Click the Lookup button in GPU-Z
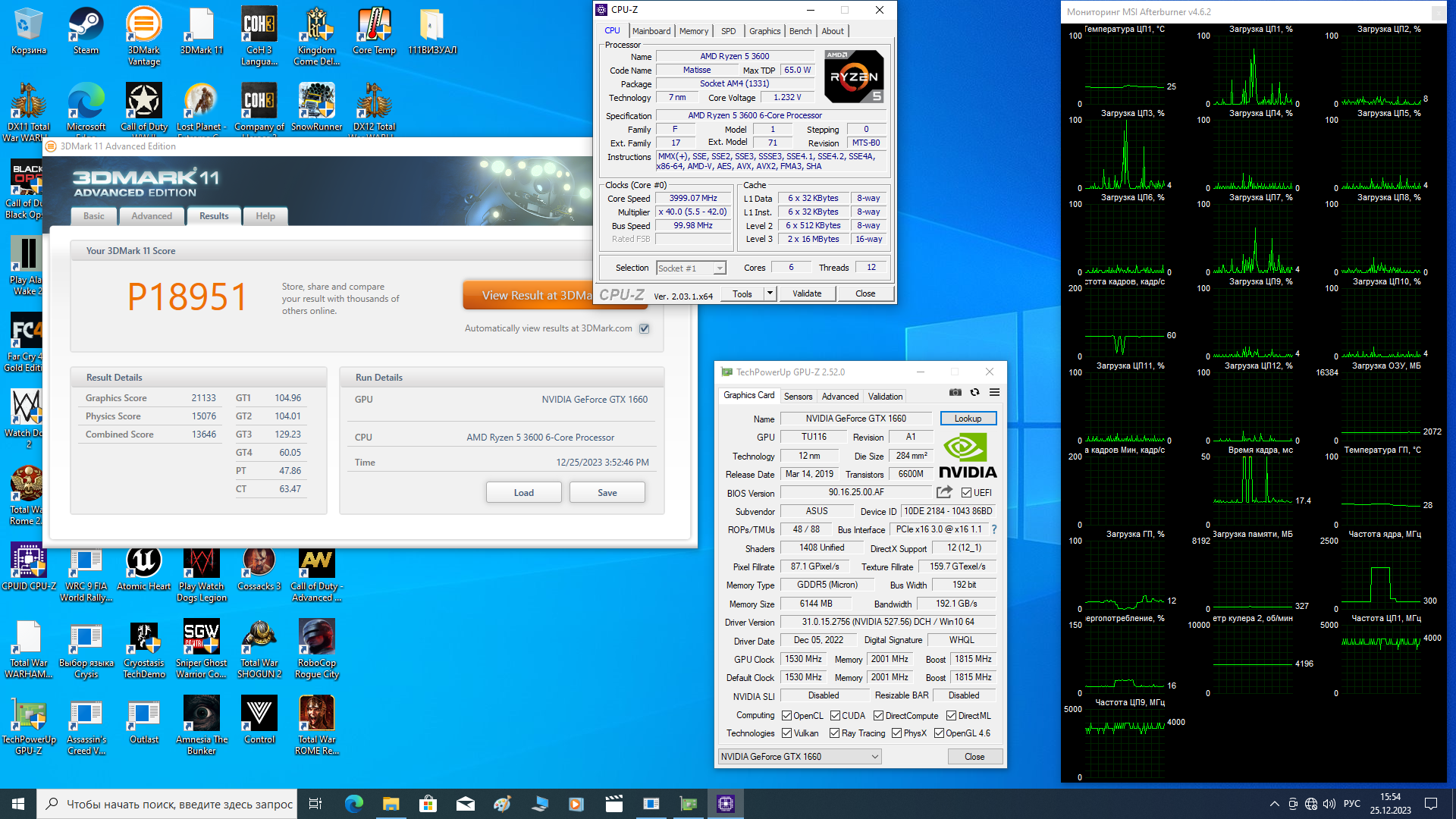Viewport: 1456px width, 819px height. [x=968, y=419]
